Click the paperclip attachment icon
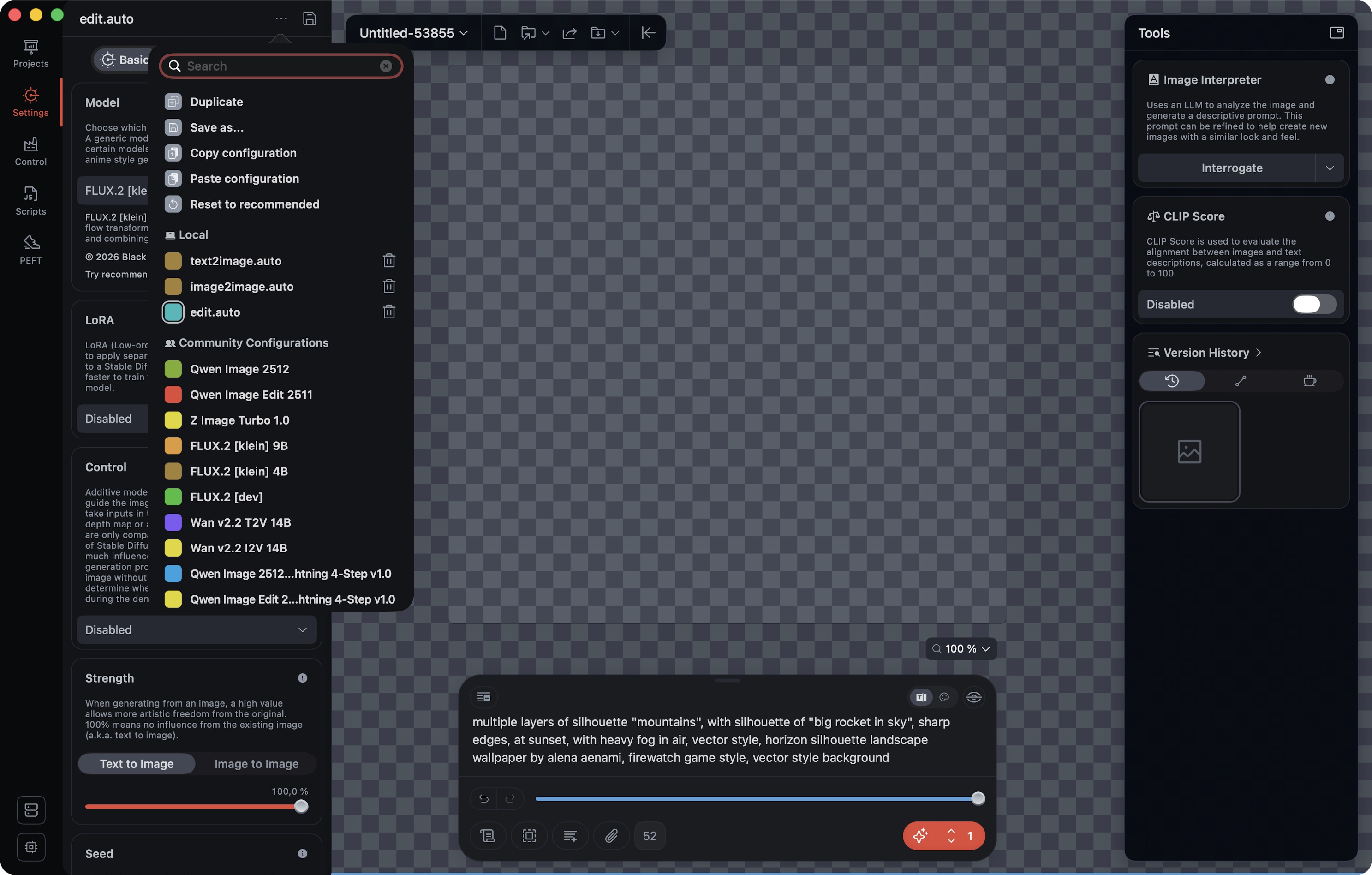Screen dimensions: 1372x875 [x=611, y=836]
